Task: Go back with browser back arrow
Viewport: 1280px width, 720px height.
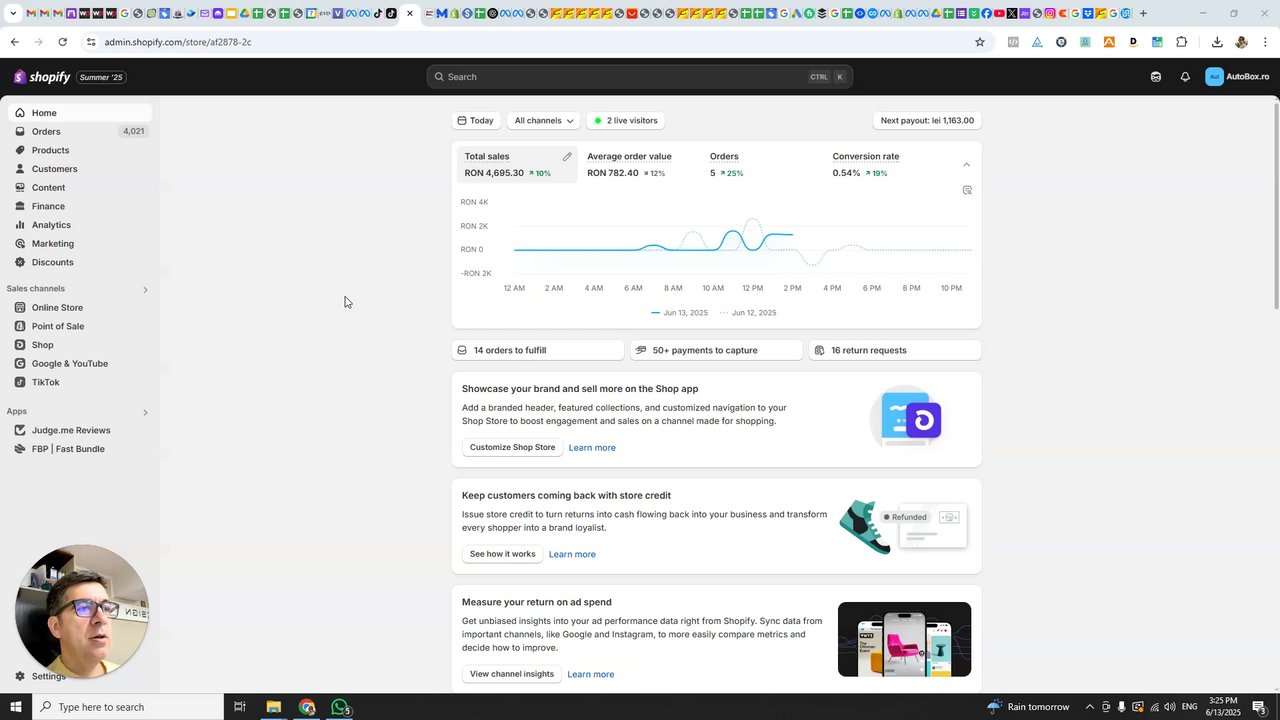Action: coord(14,42)
